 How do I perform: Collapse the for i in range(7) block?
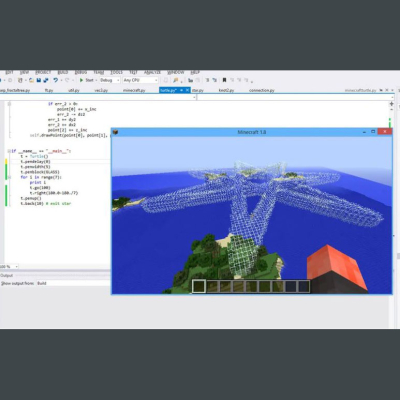(x=9, y=177)
